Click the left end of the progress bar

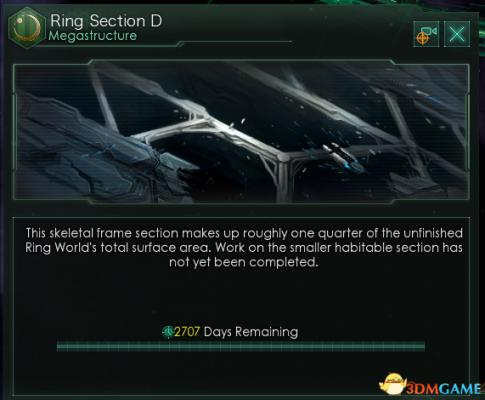pyautogui.click(x=59, y=346)
